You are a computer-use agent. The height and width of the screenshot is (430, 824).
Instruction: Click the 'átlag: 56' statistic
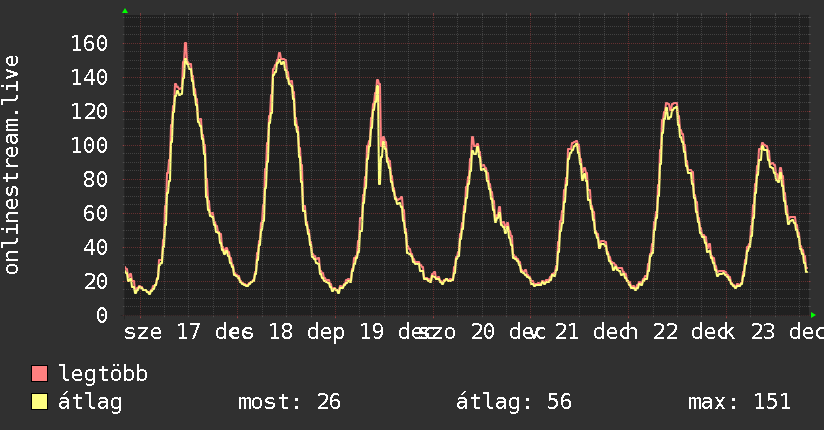[513, 402]
